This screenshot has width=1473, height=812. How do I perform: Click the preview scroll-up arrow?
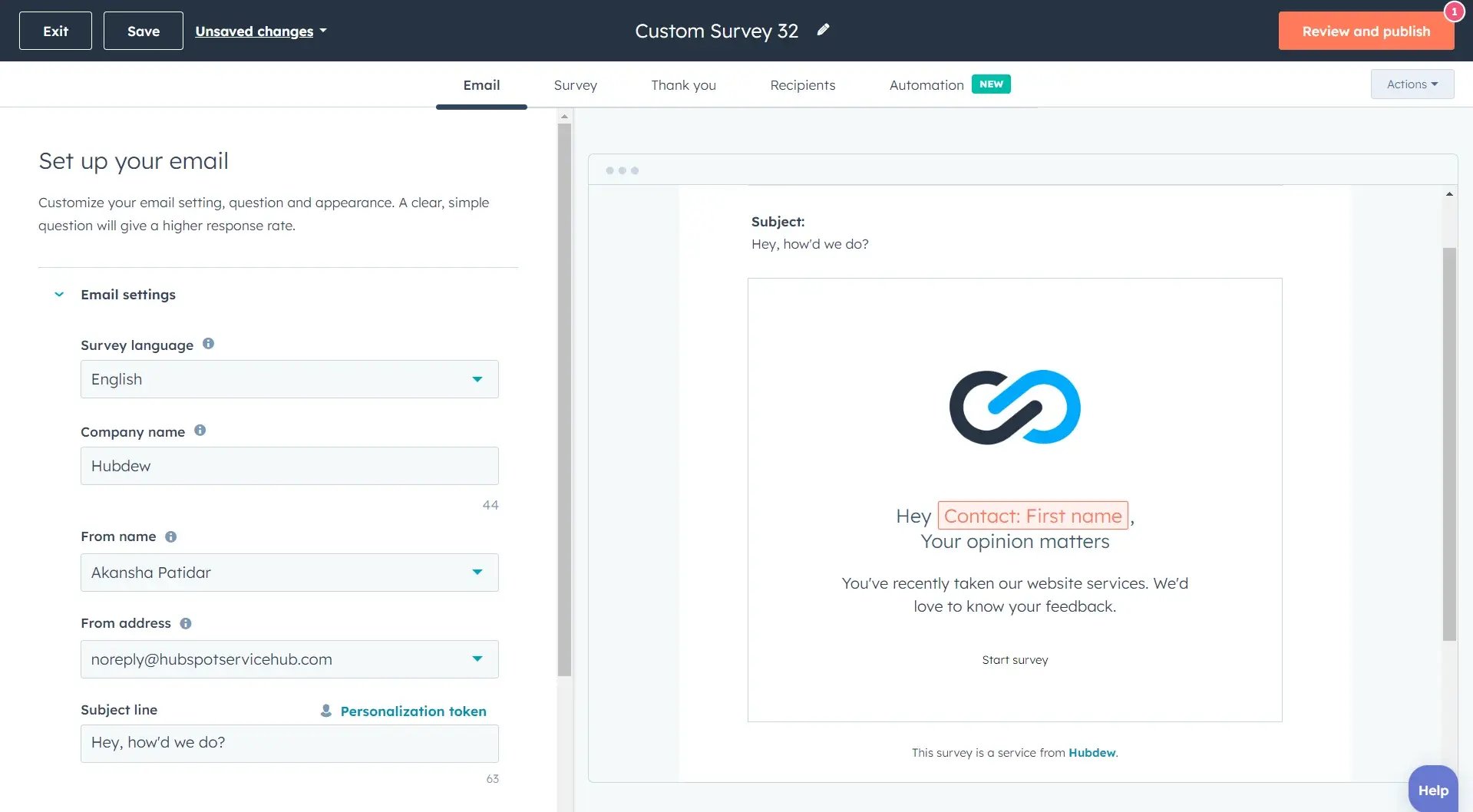point(1449,194)
